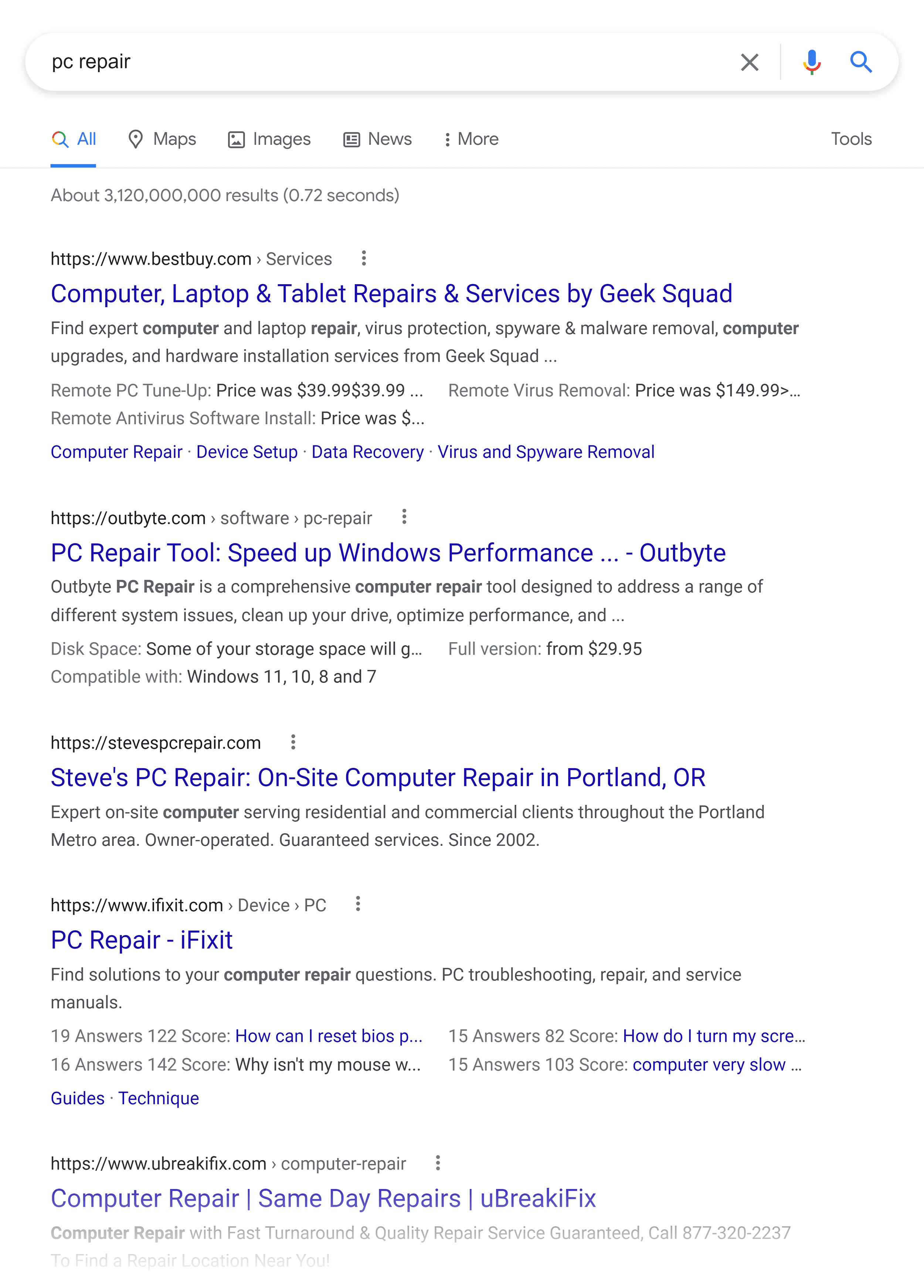The width and height of the screenshot is (924, 1288).
Task: Start voice search with the microphone icon
Action: point(812,62)
